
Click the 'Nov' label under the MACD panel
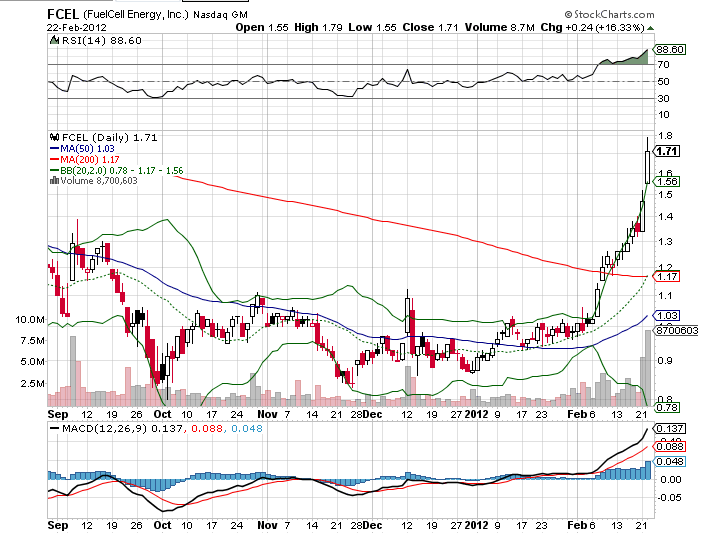(268, 525)
